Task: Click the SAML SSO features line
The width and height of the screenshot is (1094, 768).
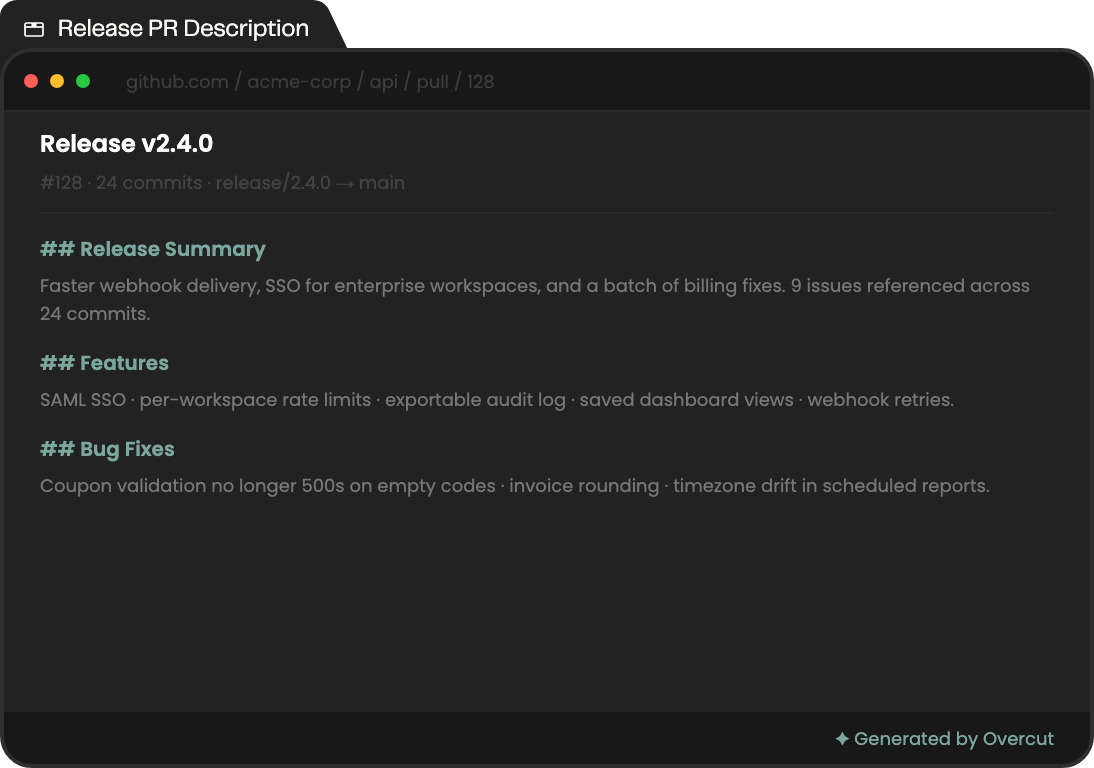Action: pyautogui.click(x=497, y=400)
